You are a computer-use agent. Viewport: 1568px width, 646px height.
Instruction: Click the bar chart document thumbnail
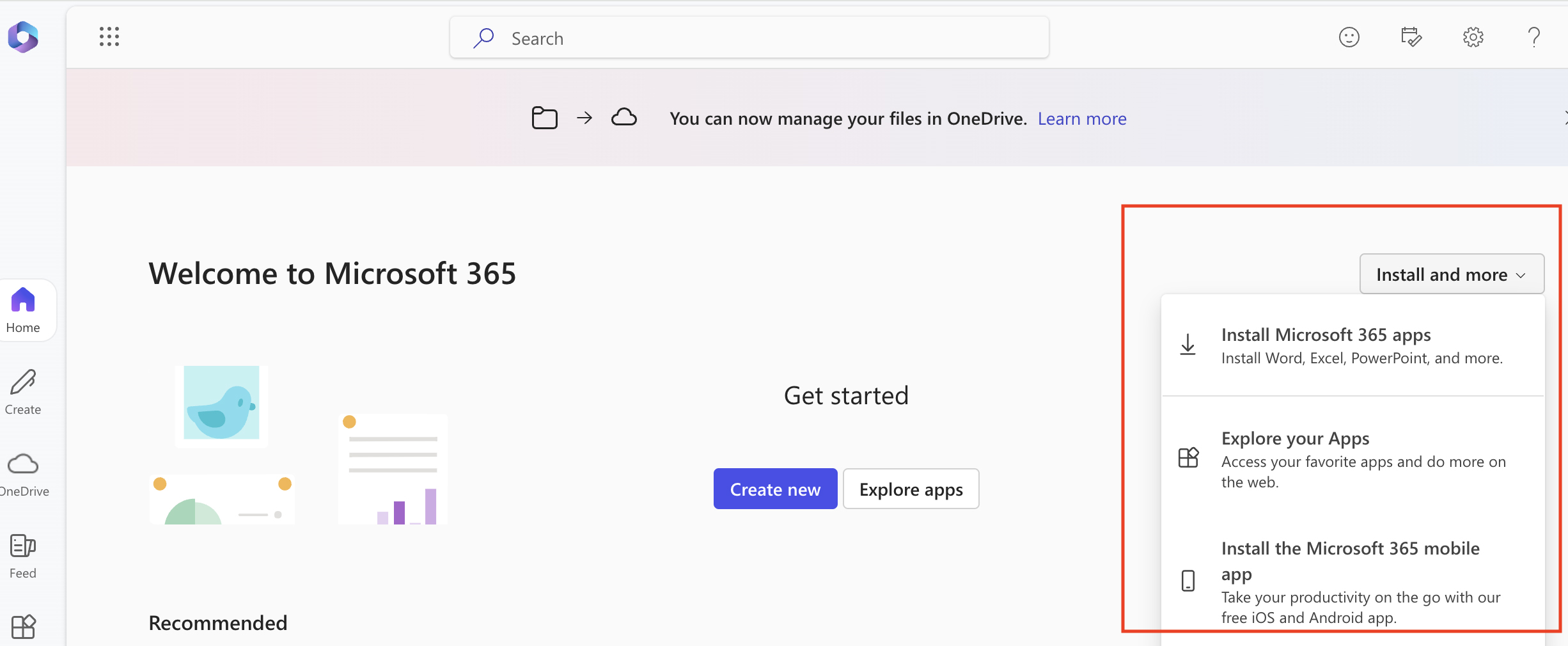click(x=393, y=469)
